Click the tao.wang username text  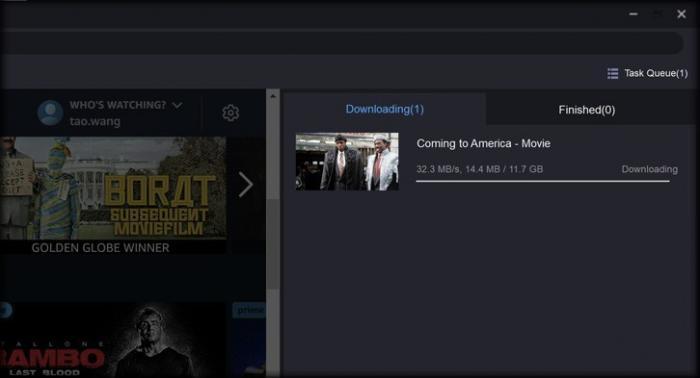pyautogui.click(x=95, y=121)
